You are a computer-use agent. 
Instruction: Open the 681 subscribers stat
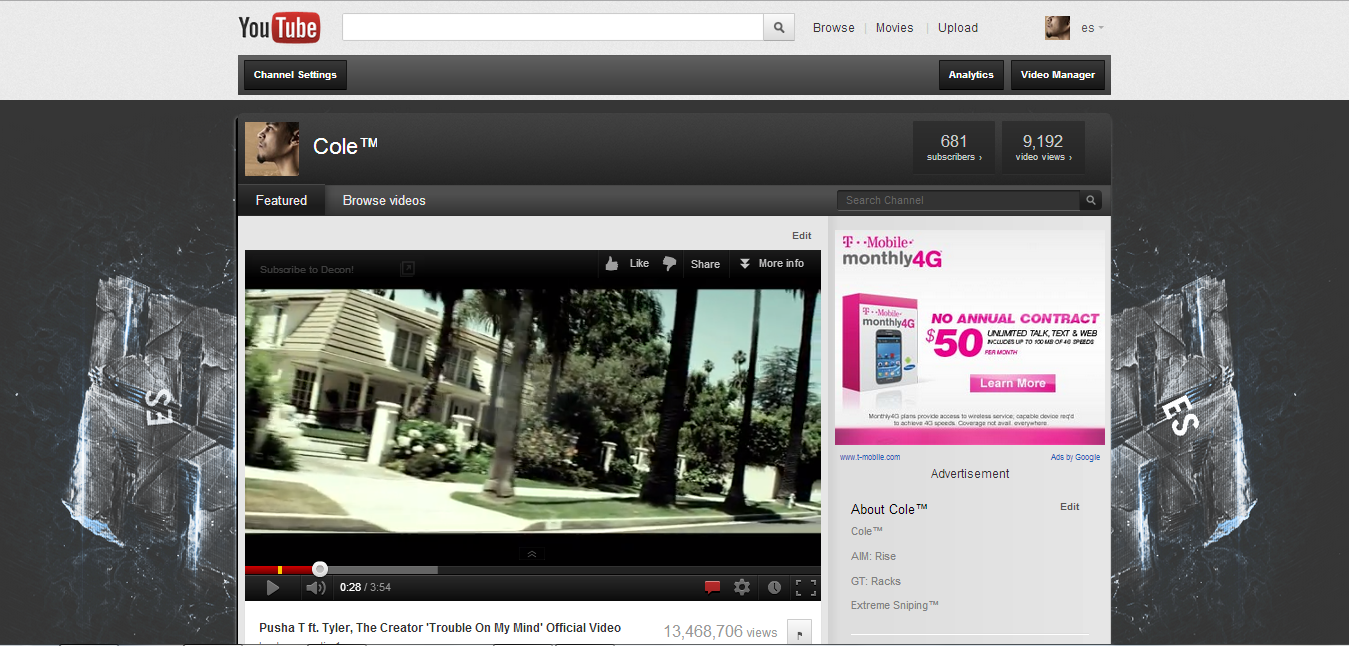tap(954, 147)
